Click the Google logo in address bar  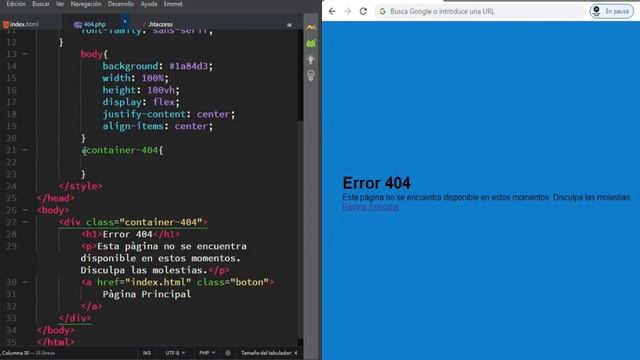click(x=382, y=11)
